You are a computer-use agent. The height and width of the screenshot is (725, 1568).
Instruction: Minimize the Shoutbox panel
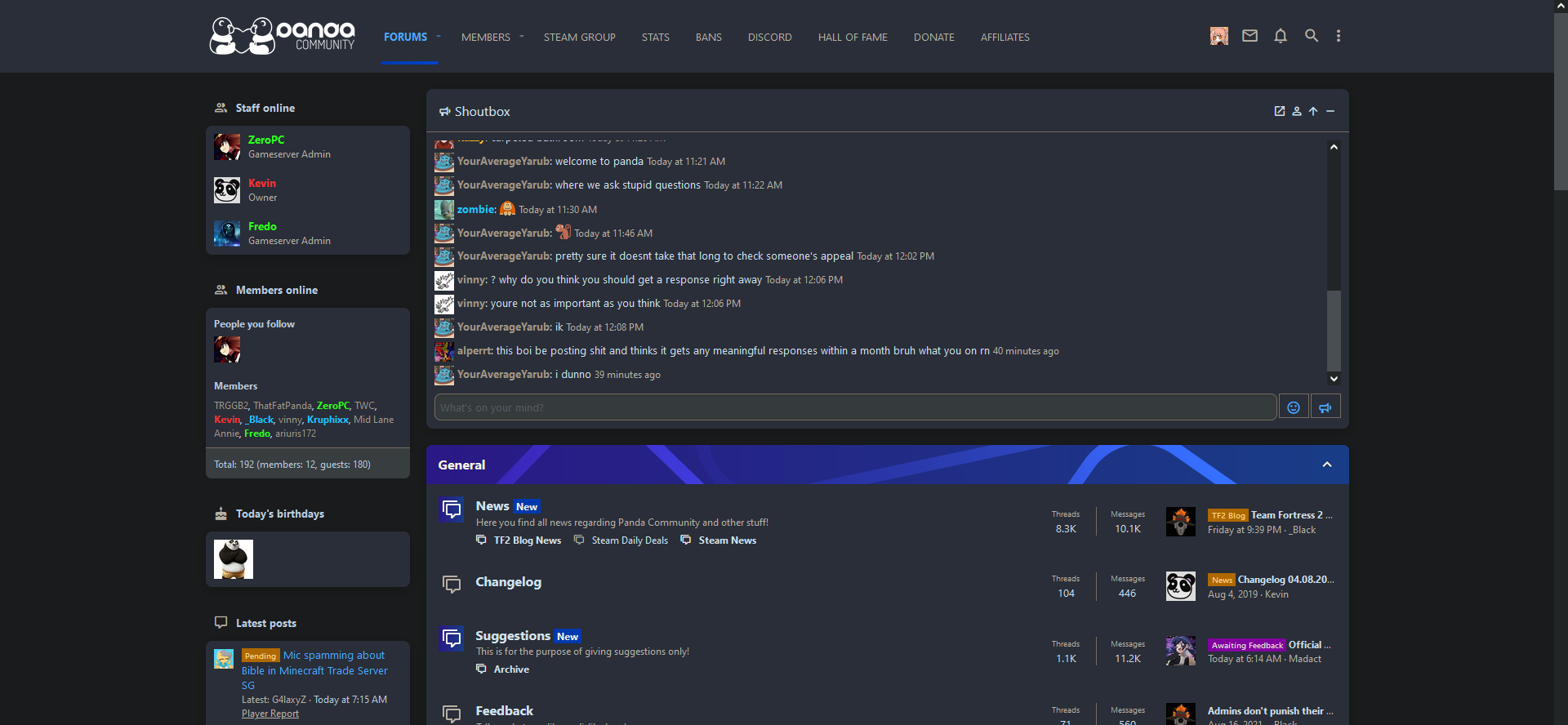pos(1330,111)
